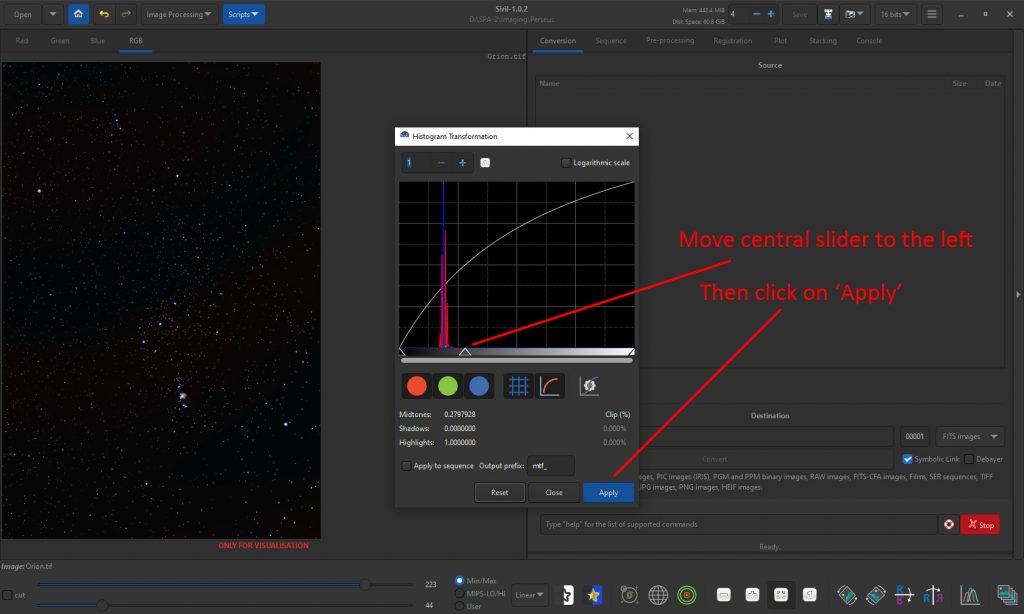
Task: Open the snapshot camera dropdown
Action: 854,14
